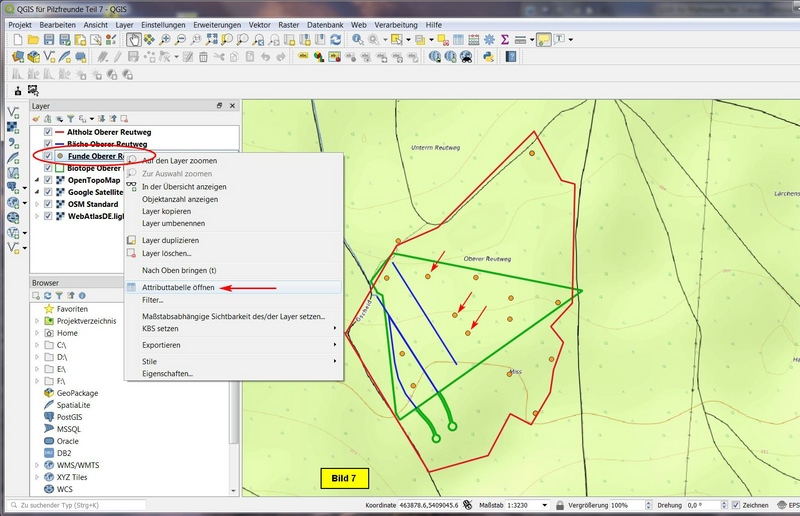Click the filter icon in Browser panel
800x516 pixels.
tap(59, 296)
